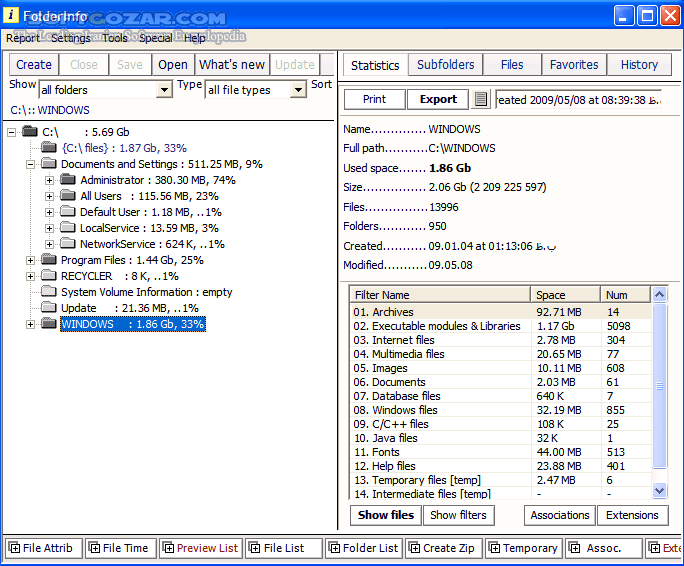Open the Tools menu

pyautogui.click(x=115, y=38)
